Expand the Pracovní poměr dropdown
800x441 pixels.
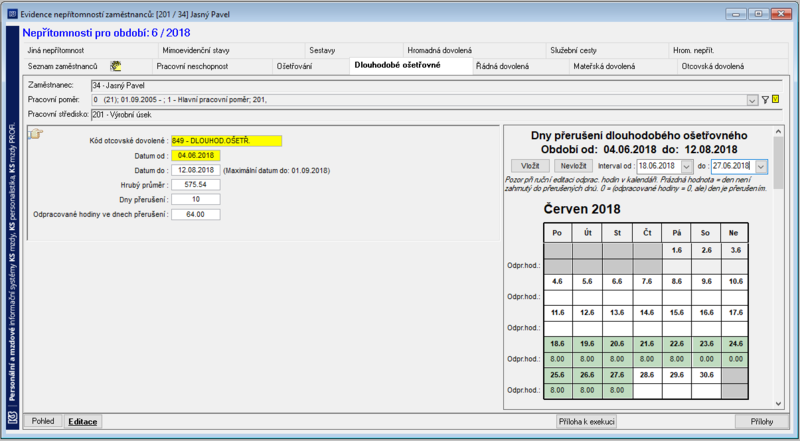(752, 101)
